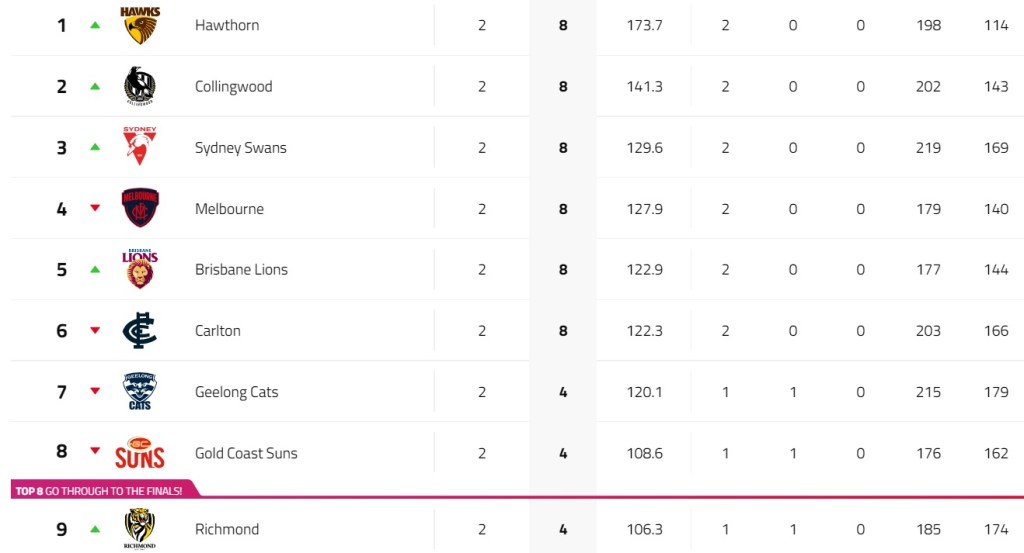Select the Sydney Swans team name
The image size is (1024, 553).
(x=240, y=147)
